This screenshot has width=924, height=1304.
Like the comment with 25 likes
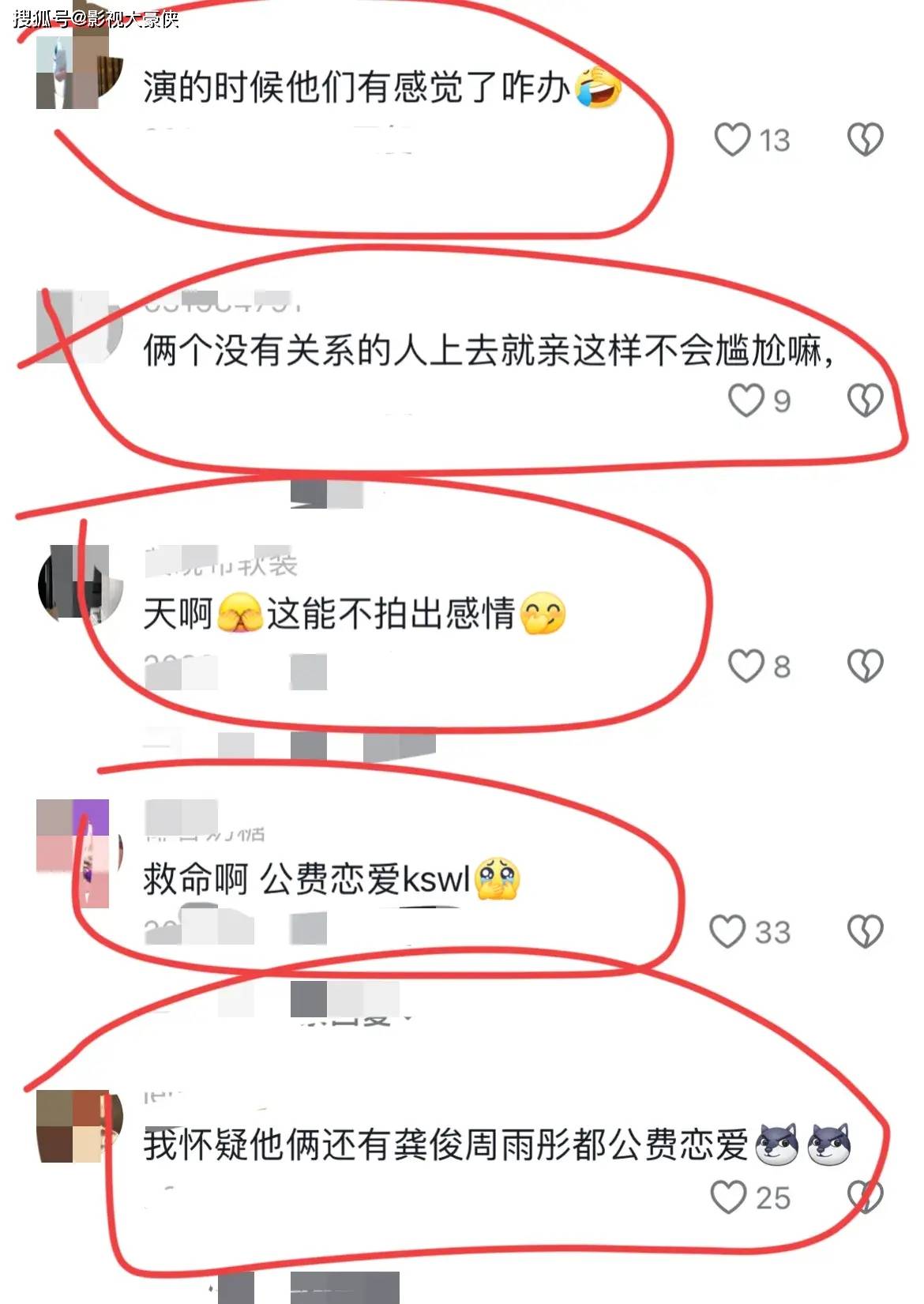[x=728, y=1197]
